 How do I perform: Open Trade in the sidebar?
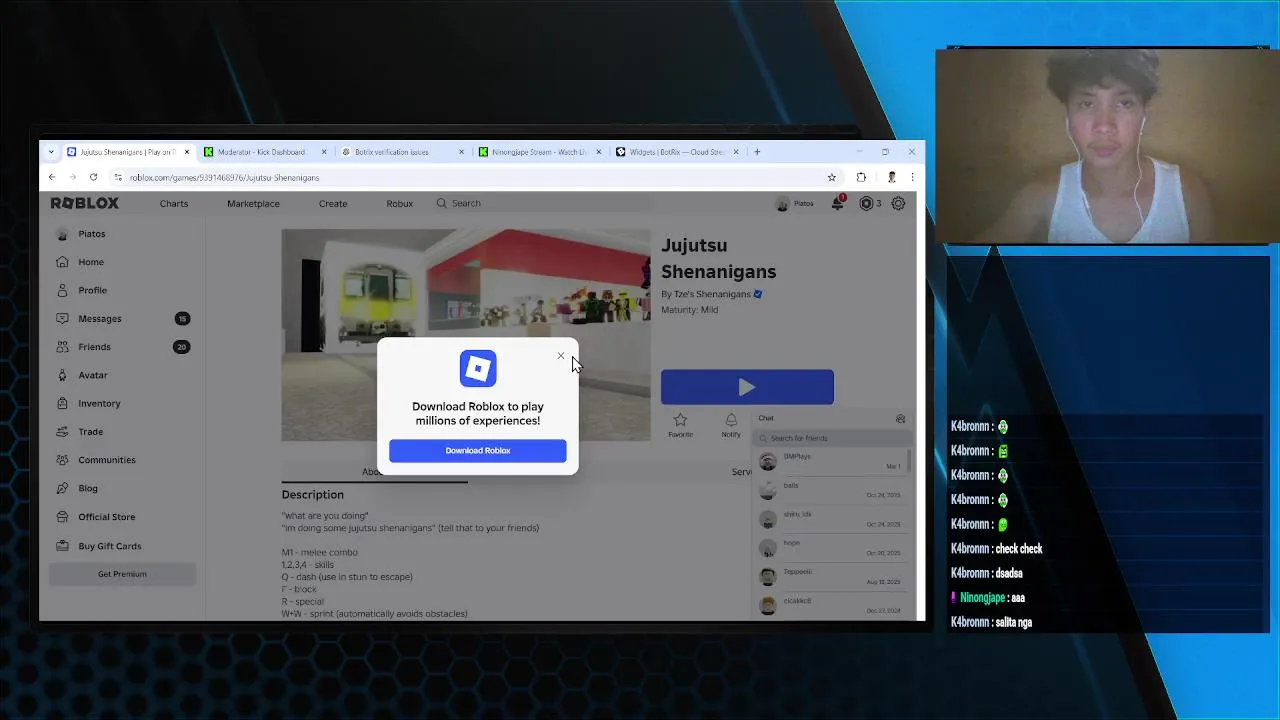91,432
